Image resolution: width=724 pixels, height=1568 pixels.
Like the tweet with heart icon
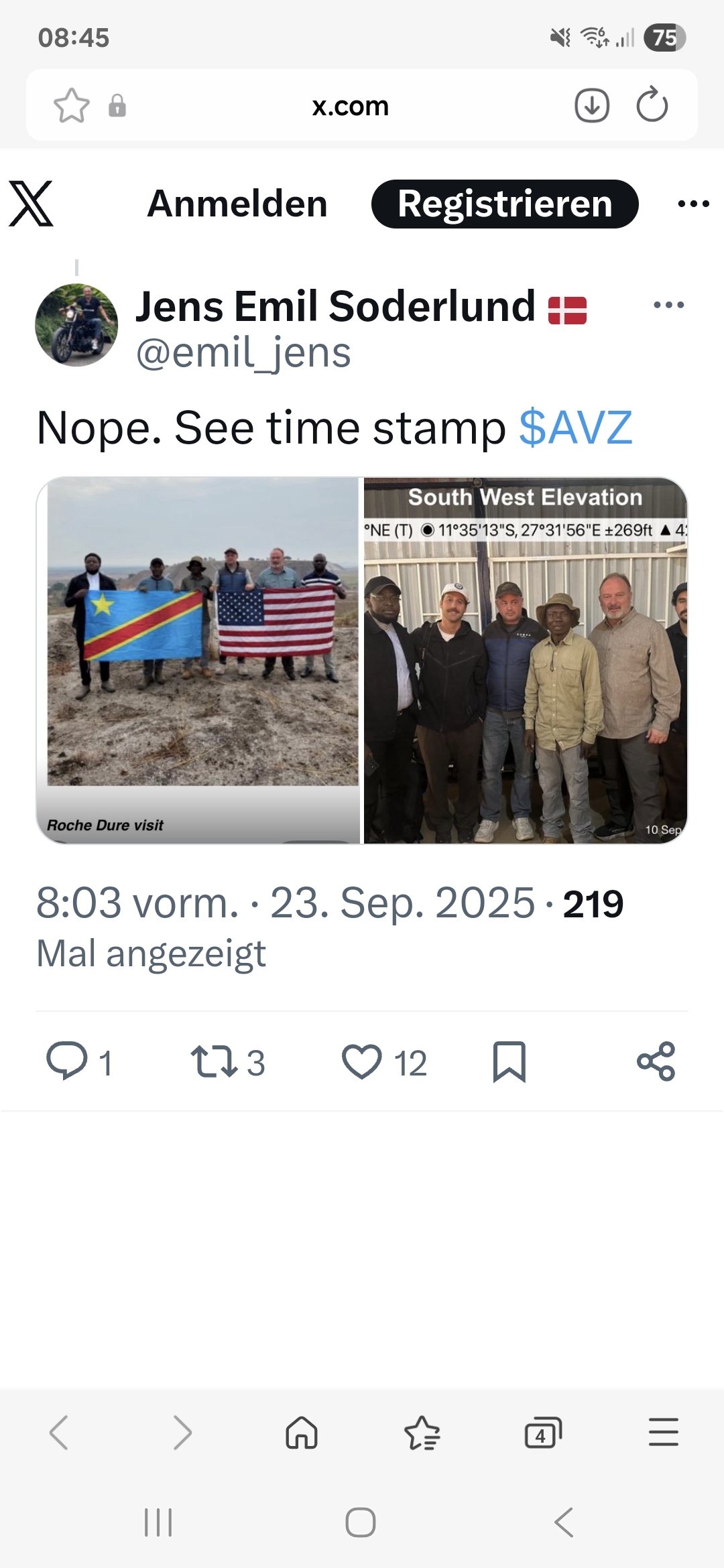(362, 1062)
